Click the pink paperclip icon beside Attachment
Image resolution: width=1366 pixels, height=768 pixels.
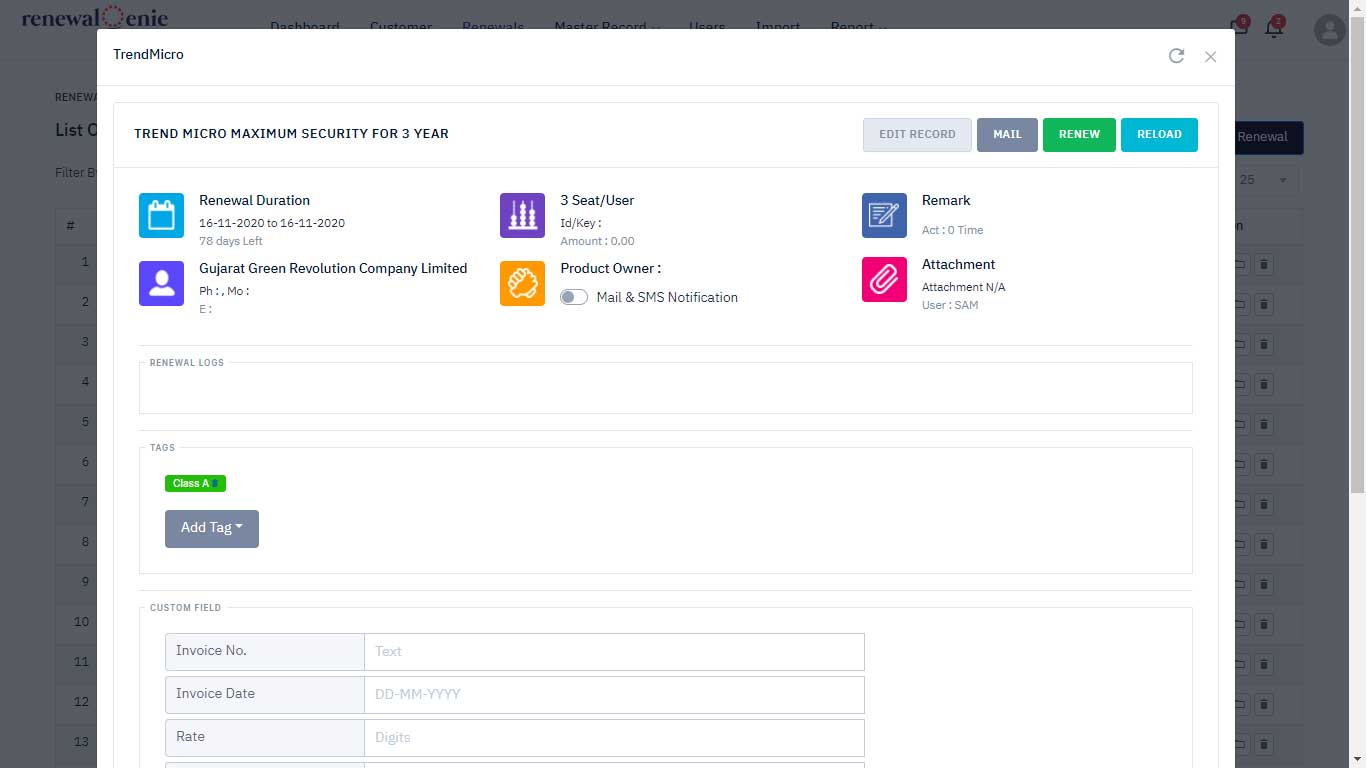click(x=884, y=279)
